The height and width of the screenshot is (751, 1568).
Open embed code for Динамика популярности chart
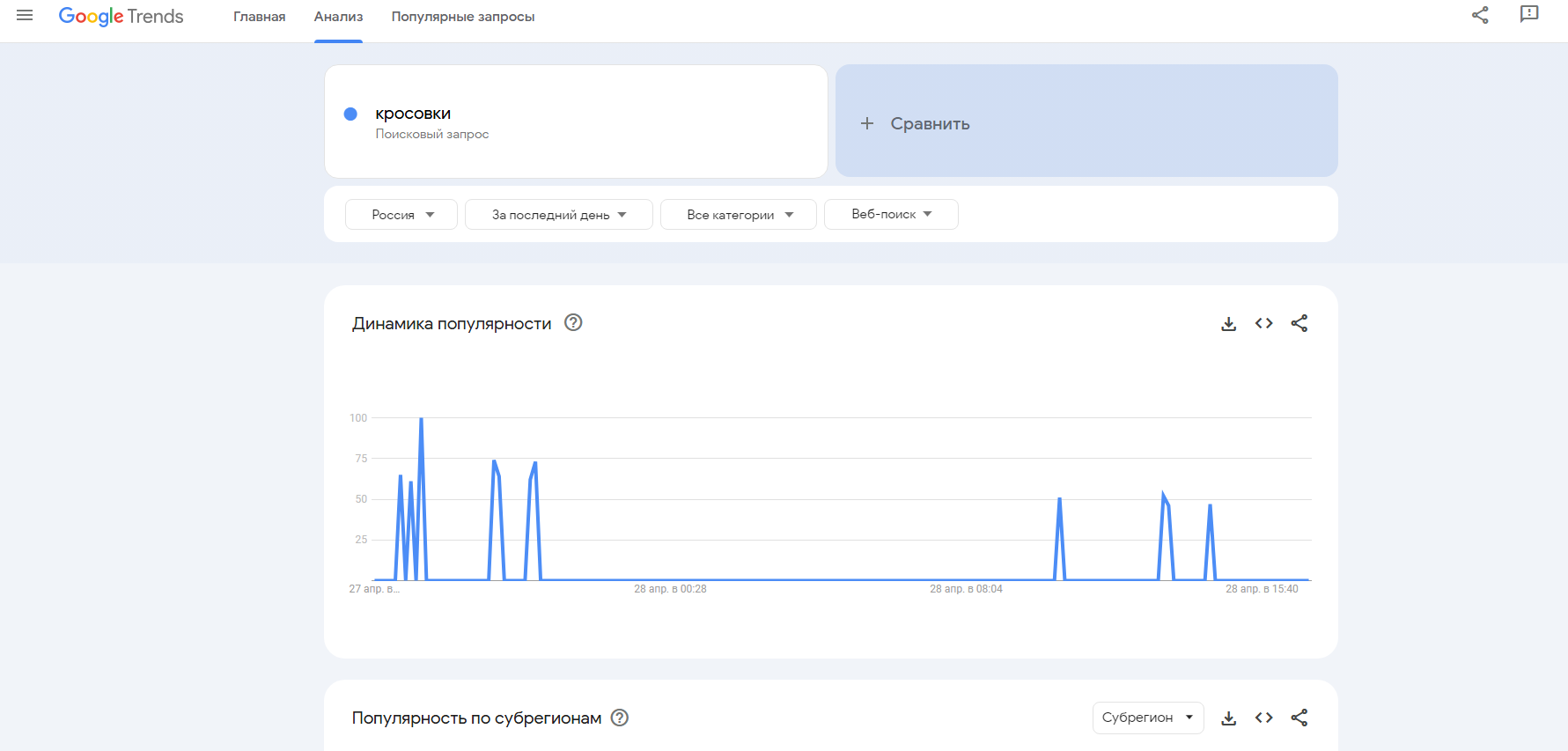pos(1263,323)
